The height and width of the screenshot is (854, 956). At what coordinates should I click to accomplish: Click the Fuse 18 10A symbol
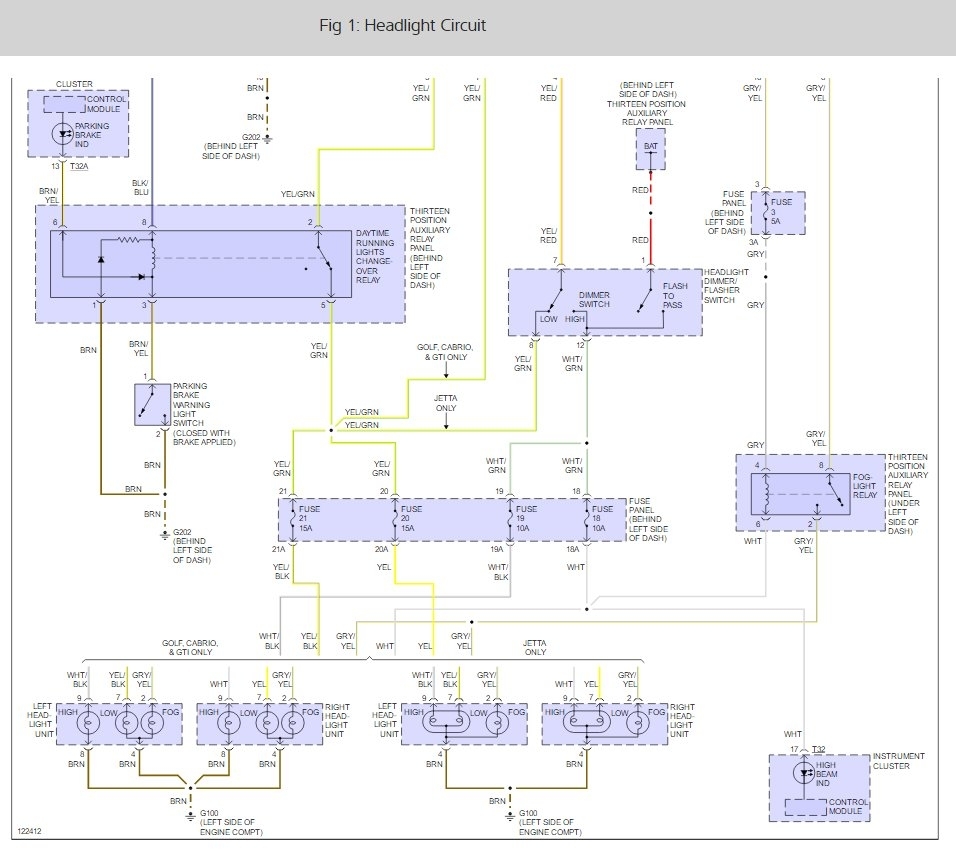click(x=587, y=519)
